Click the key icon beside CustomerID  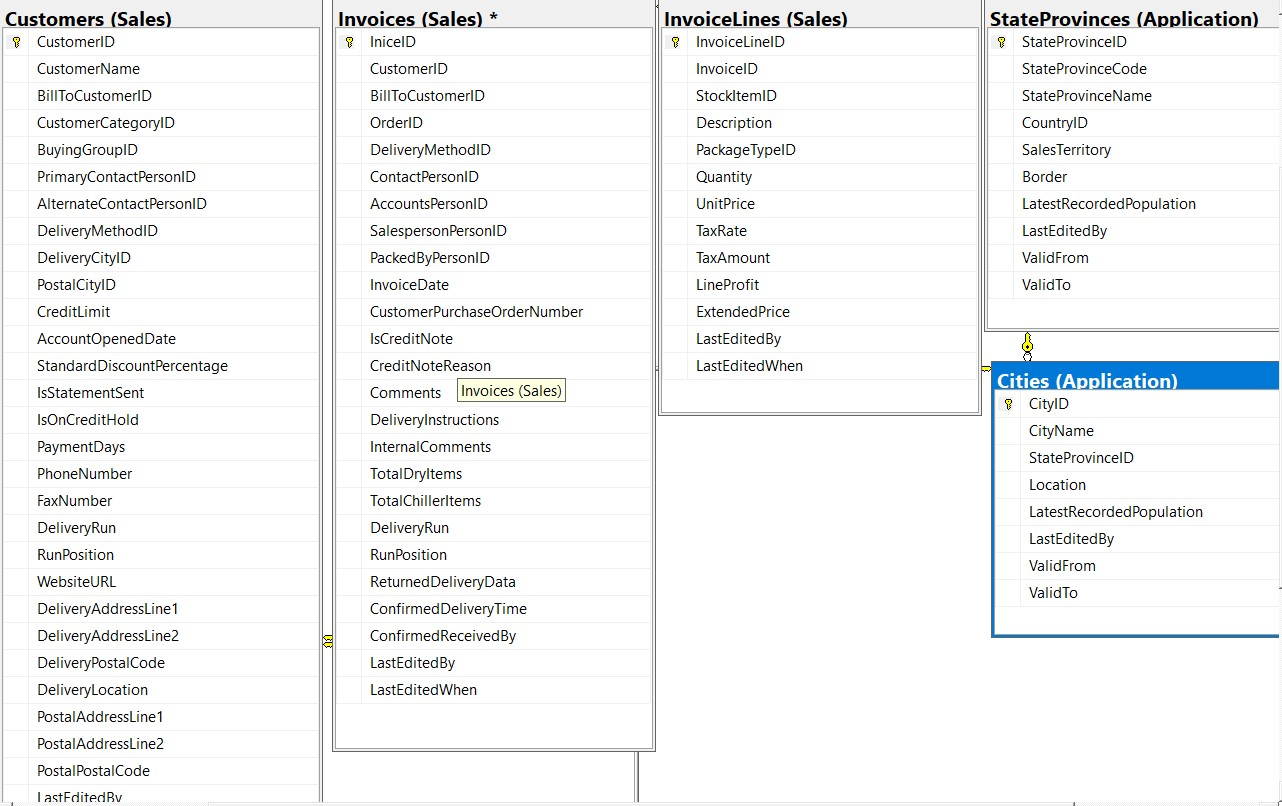tap(18, 42)
